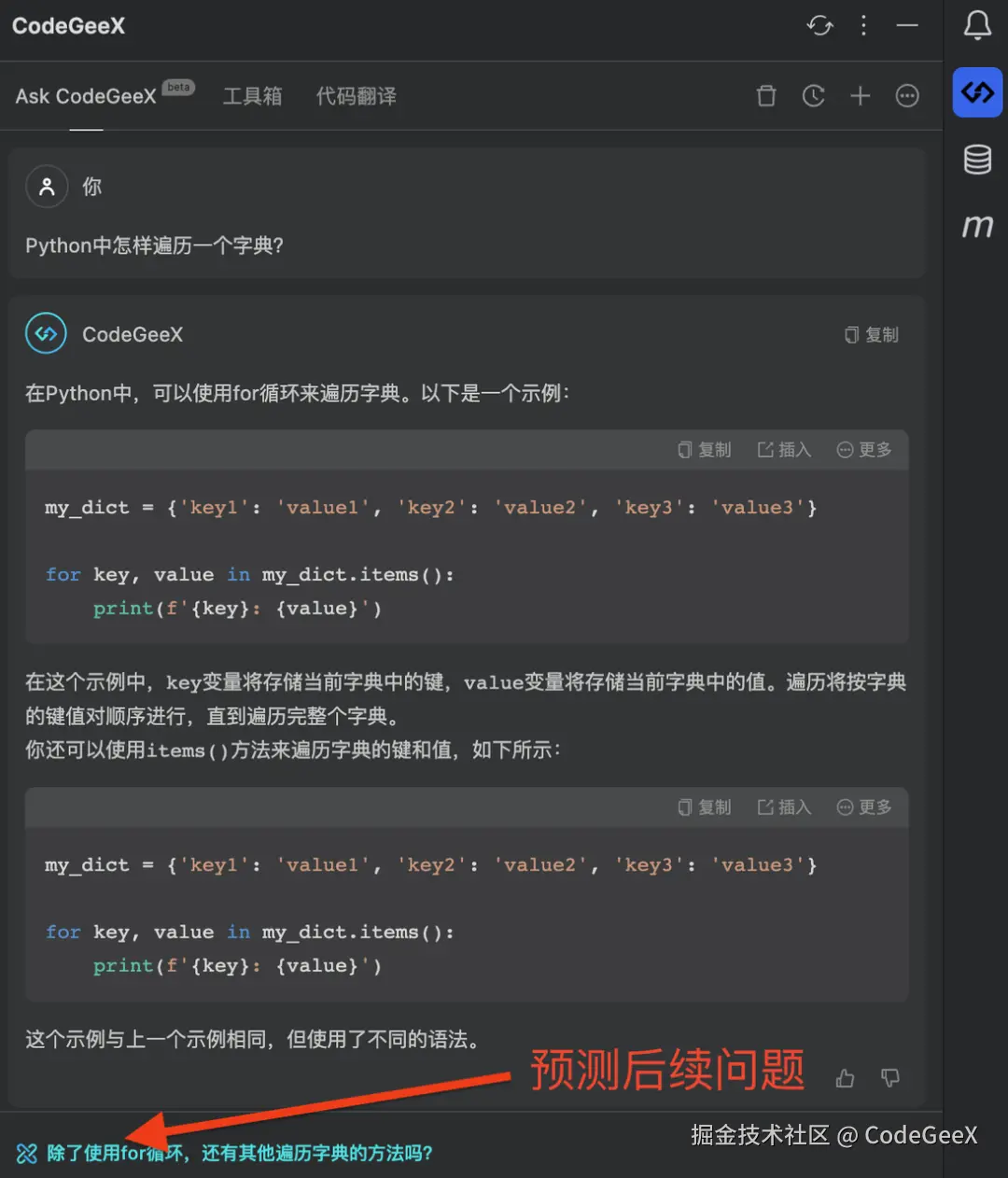
Task: Open chat history via the clock icon
Action: click(813, 95)
